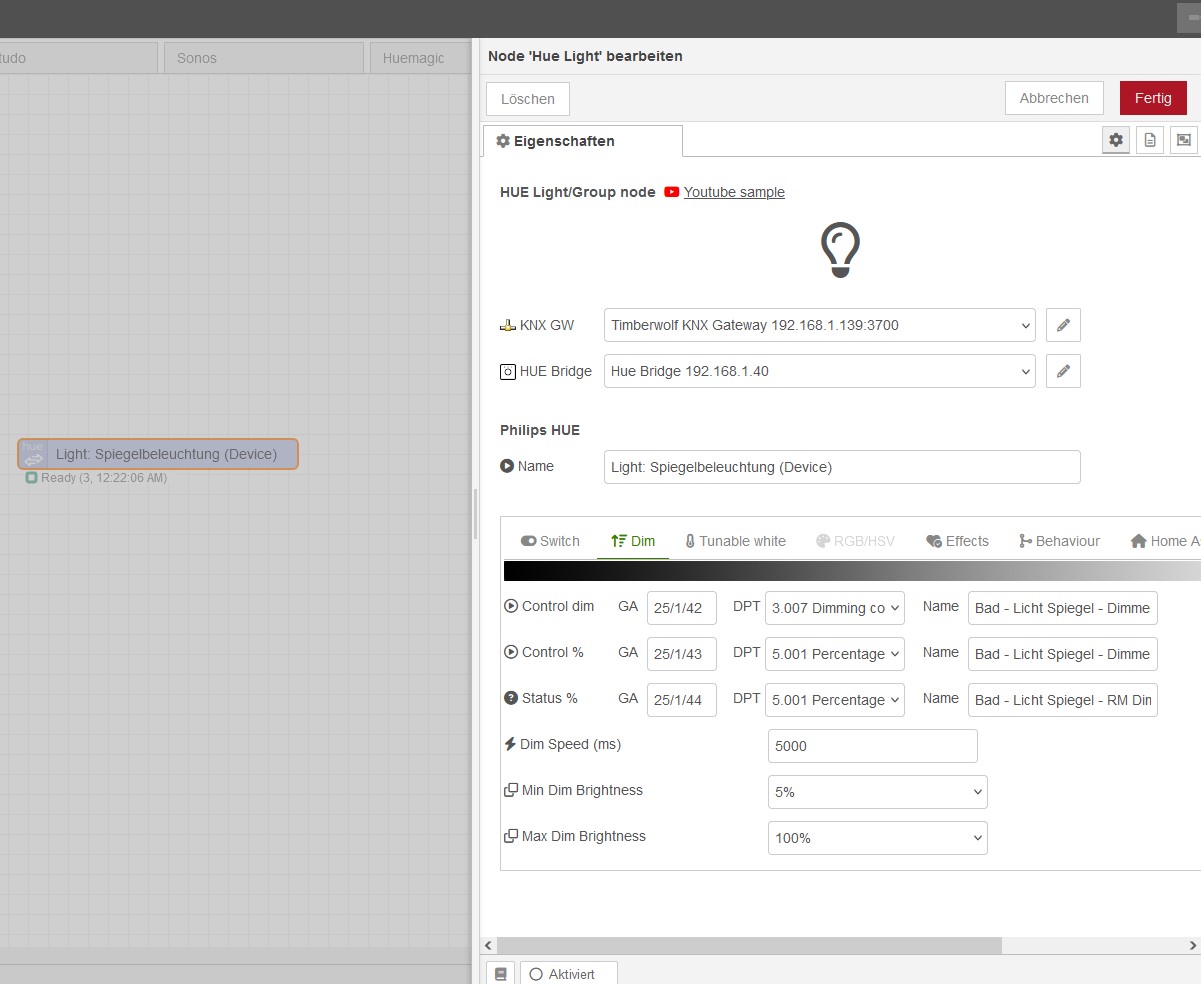Click the Hue icon on the canvas node
1201x984 pixels.
(x=34, y=454)
